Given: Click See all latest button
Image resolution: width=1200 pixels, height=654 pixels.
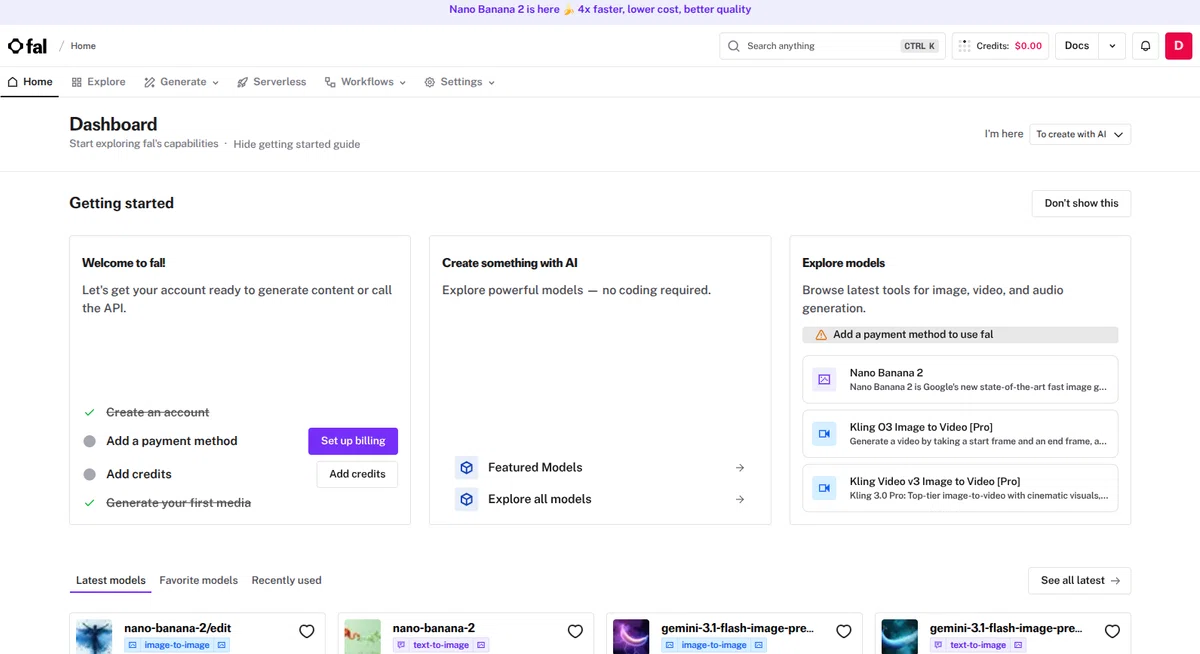Looking at the screenshot, I should (1080, 580).
